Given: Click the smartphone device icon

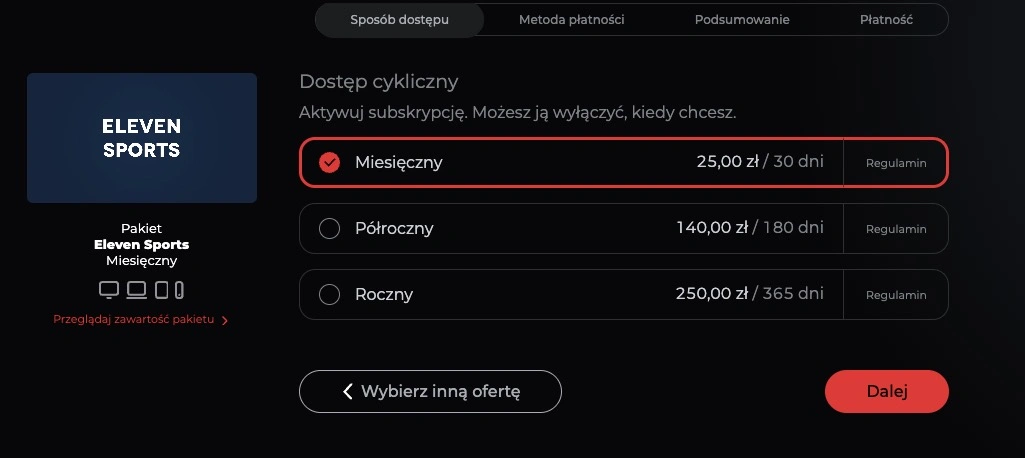Looking at the screenshot, I should (179, 290).
